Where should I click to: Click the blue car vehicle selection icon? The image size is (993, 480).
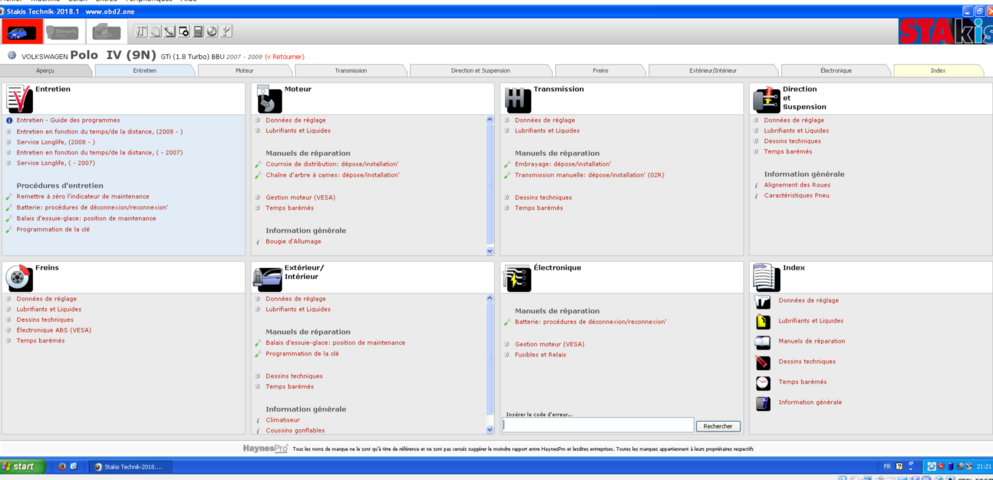click(x=22, y=32)
